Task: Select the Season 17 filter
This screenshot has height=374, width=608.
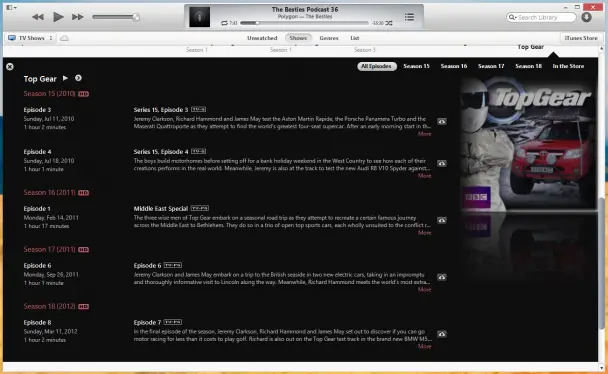Action: tap(491, 66)
